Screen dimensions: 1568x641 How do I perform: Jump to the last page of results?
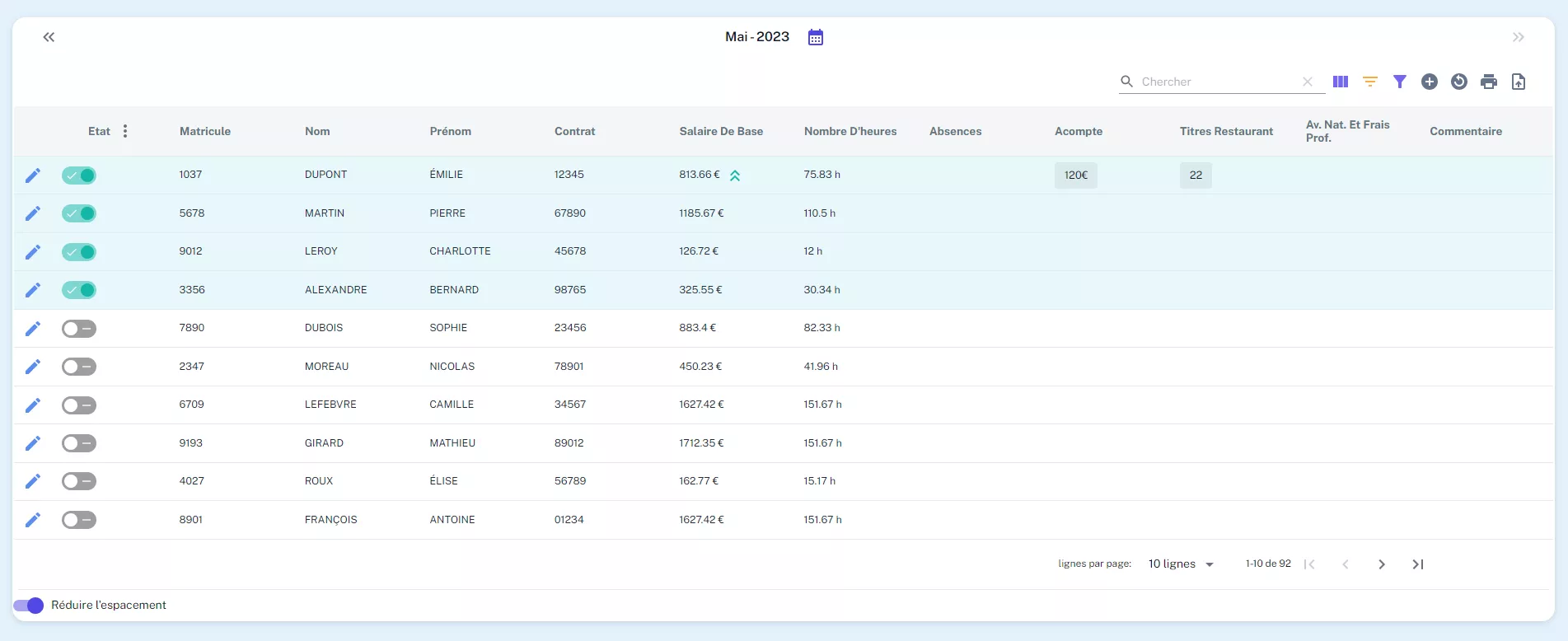[x=1418, y=564]
